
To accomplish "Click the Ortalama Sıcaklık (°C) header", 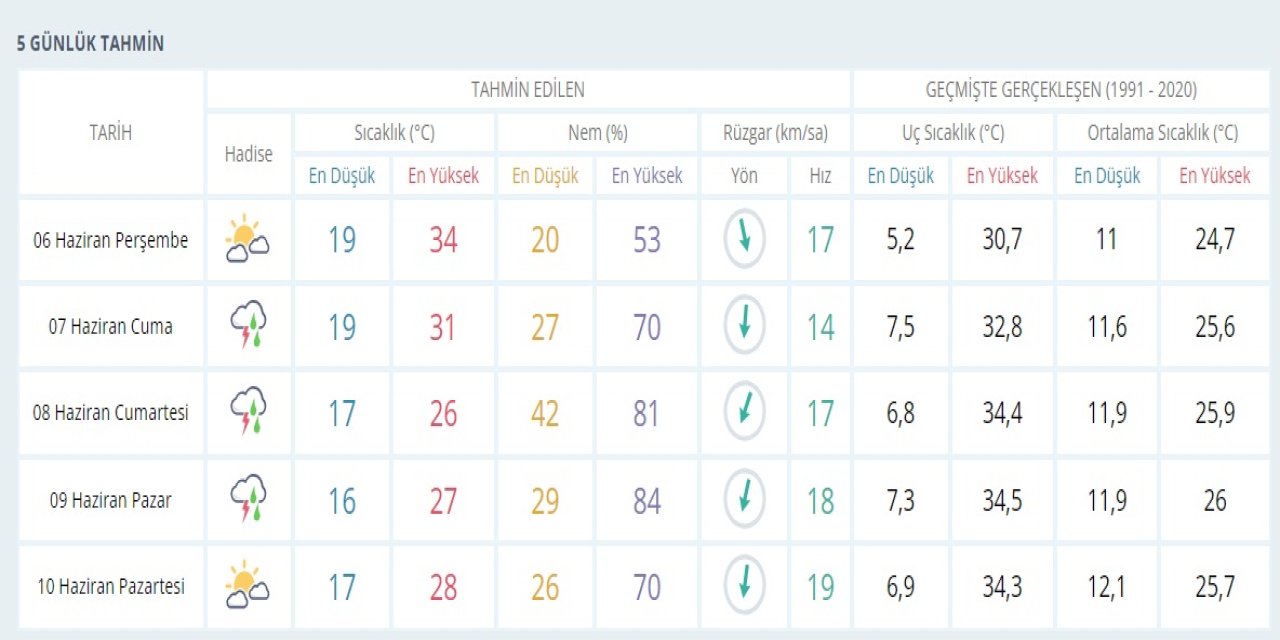I will click(1162, 133).
